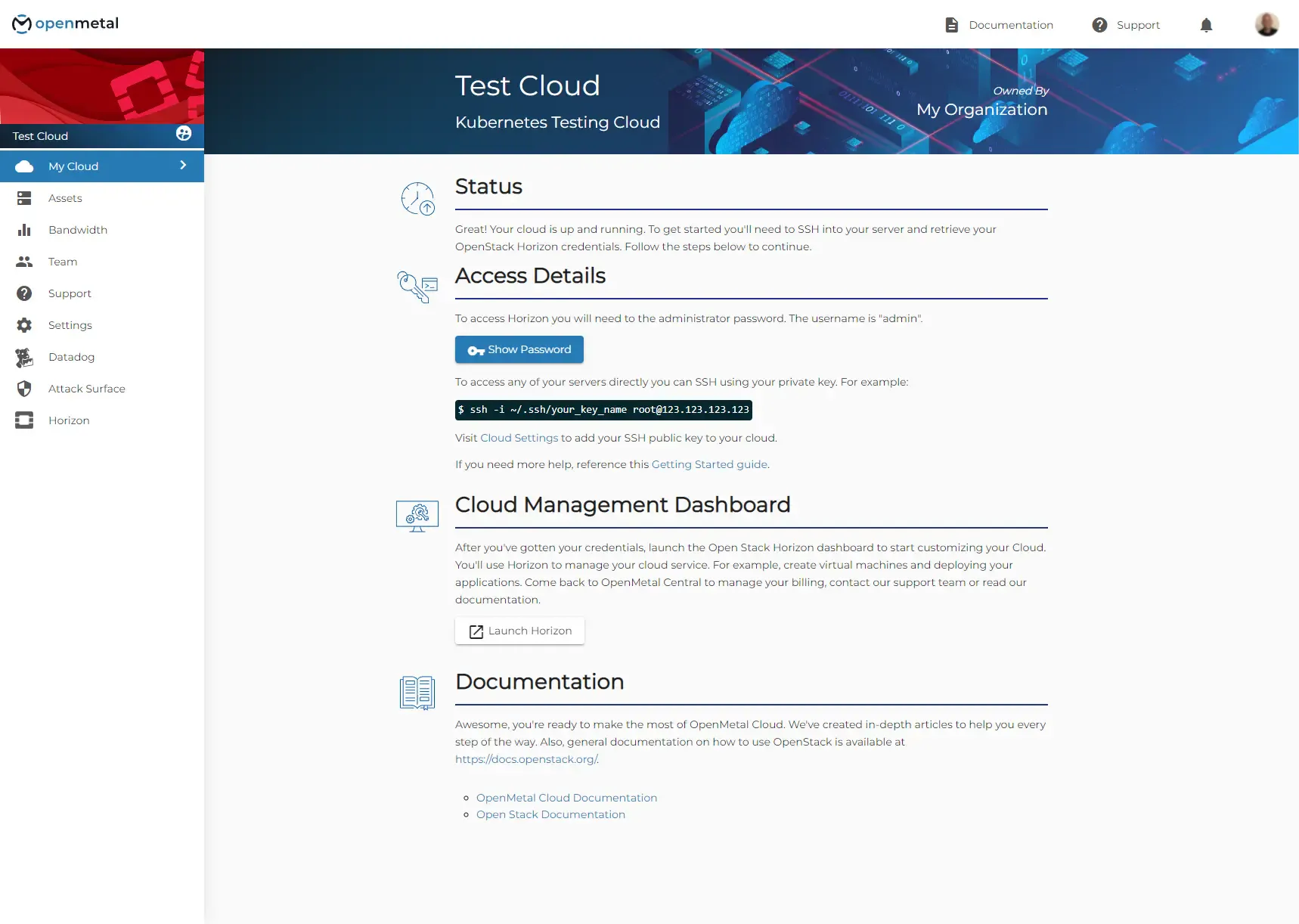Open the Team menu item
The image size is (1299, 924).
point(102,262)
